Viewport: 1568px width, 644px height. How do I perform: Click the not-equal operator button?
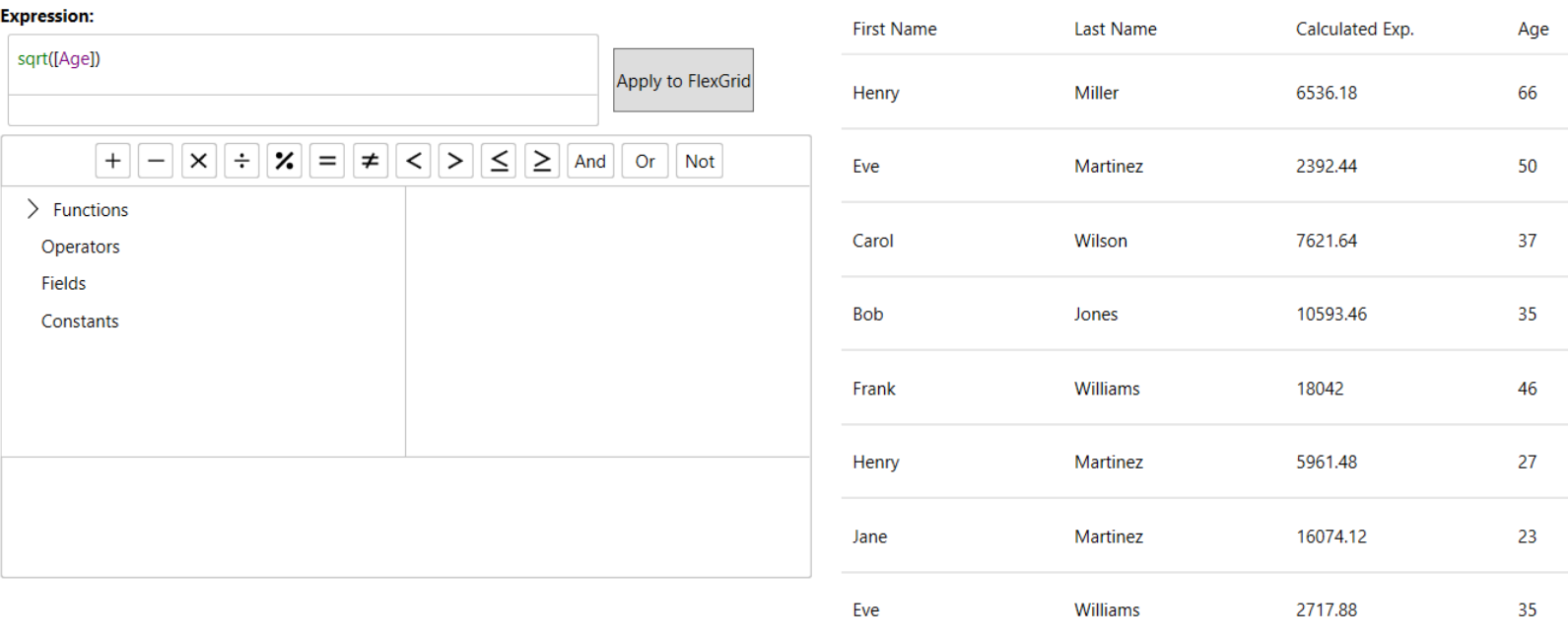(x=371, y=161)
